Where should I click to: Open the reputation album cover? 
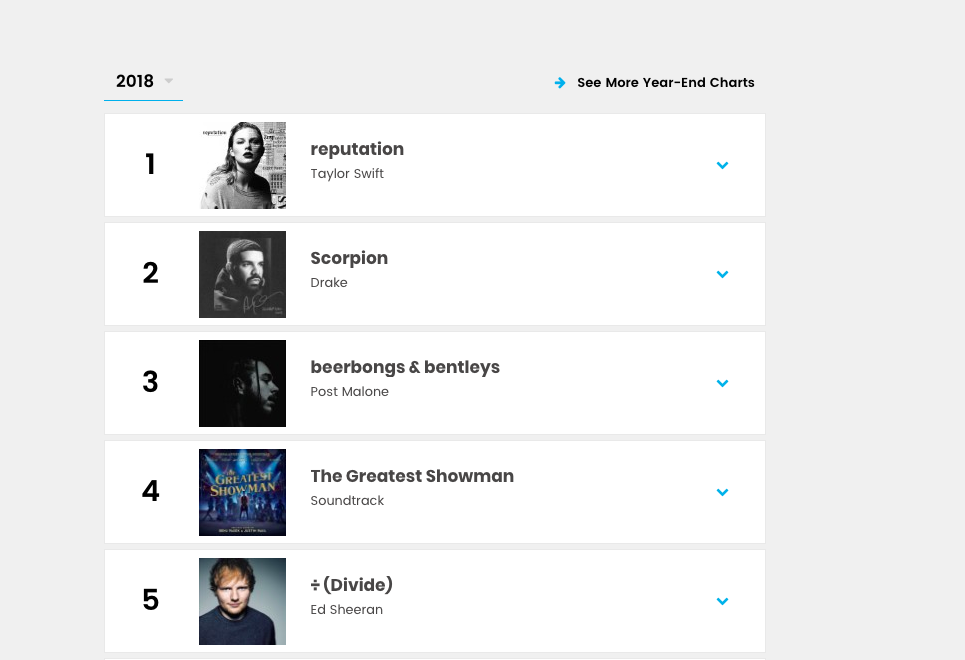tap(242, 165)
